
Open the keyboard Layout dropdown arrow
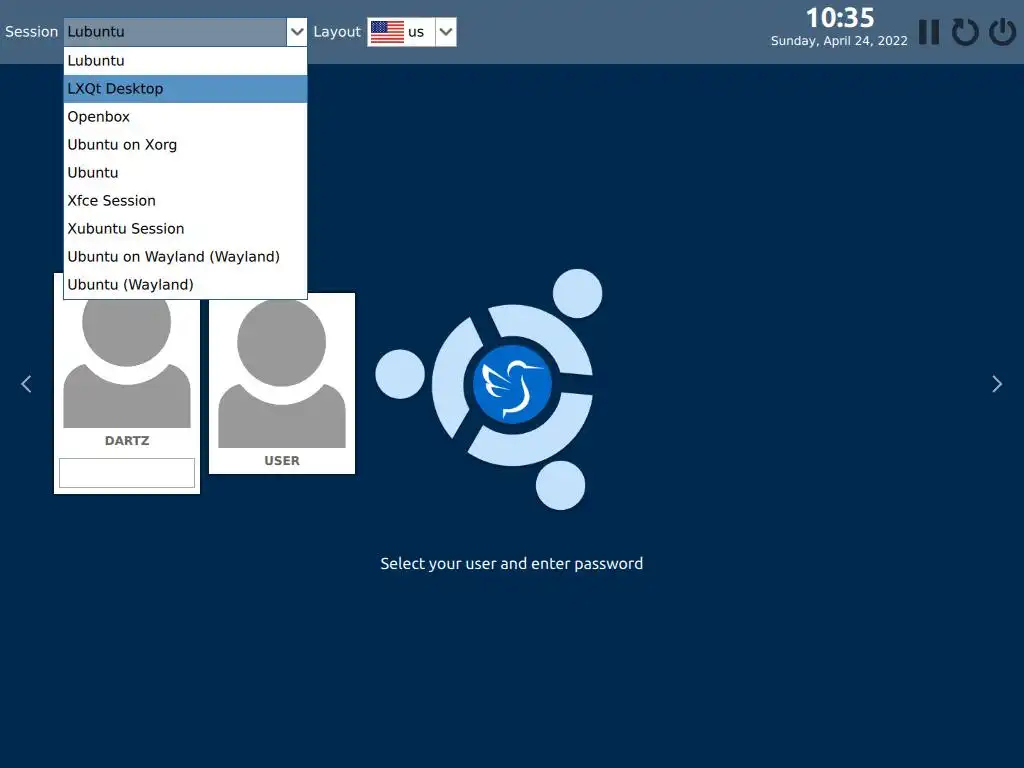446,32
